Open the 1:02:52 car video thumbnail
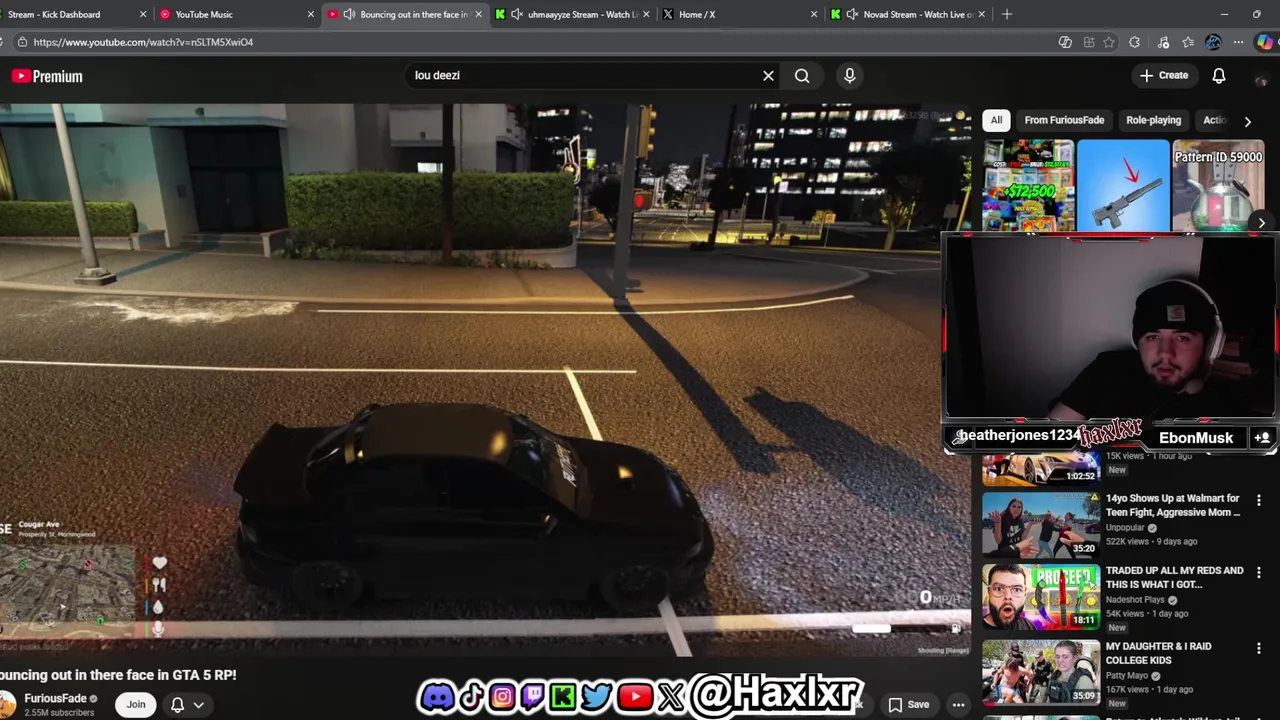The width and height of the screenshot is (1280, 720). point(1041,469)
